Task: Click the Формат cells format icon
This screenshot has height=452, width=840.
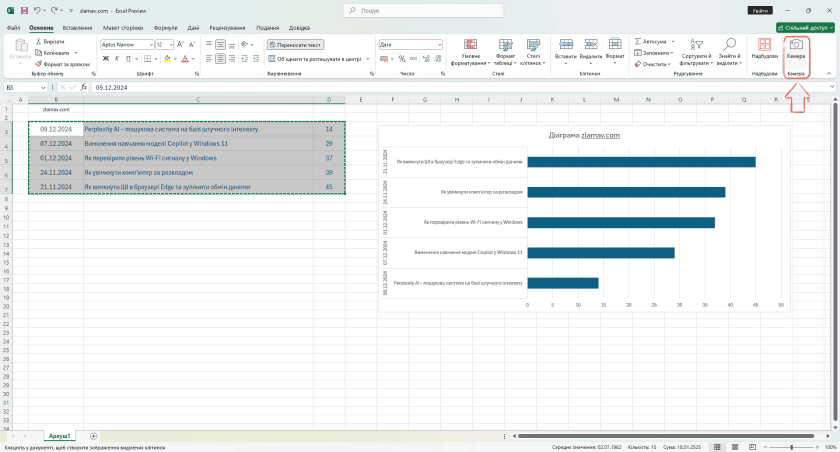Action: (615, 44)
